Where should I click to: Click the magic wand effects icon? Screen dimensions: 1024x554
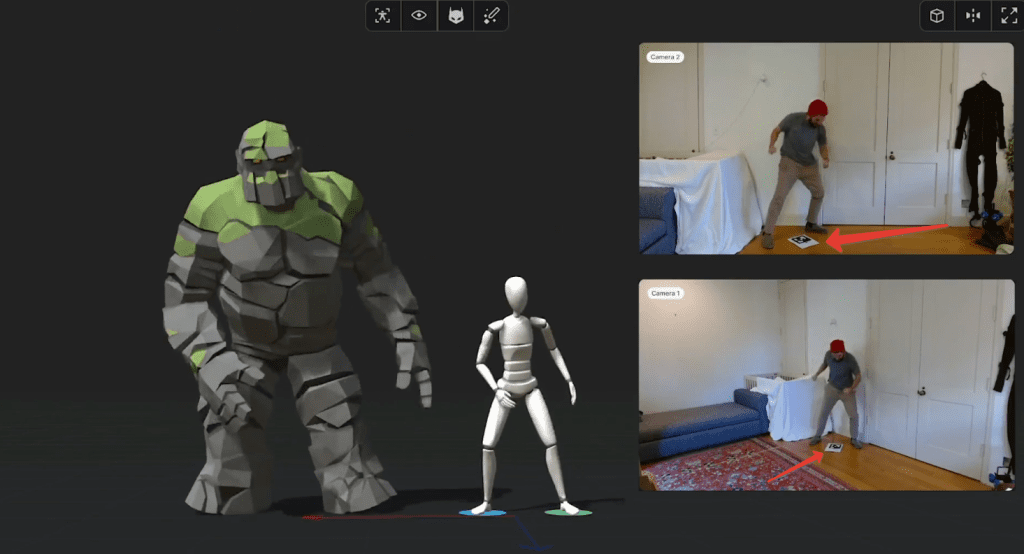tap(491, 15)
